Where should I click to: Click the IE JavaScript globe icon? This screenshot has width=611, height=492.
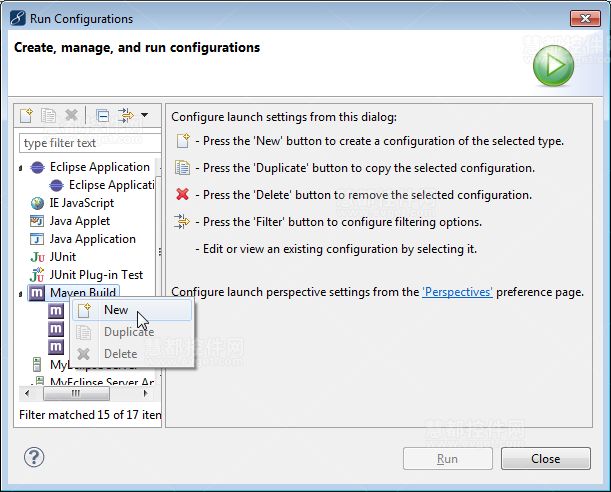point(37,203)
